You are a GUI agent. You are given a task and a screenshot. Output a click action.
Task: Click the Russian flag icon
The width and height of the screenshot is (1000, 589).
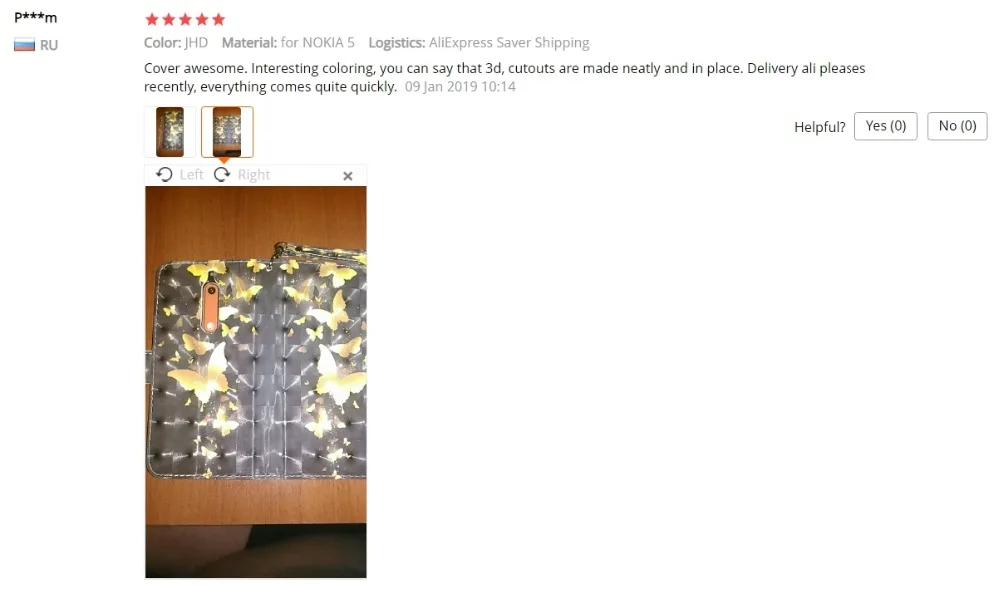24,45
